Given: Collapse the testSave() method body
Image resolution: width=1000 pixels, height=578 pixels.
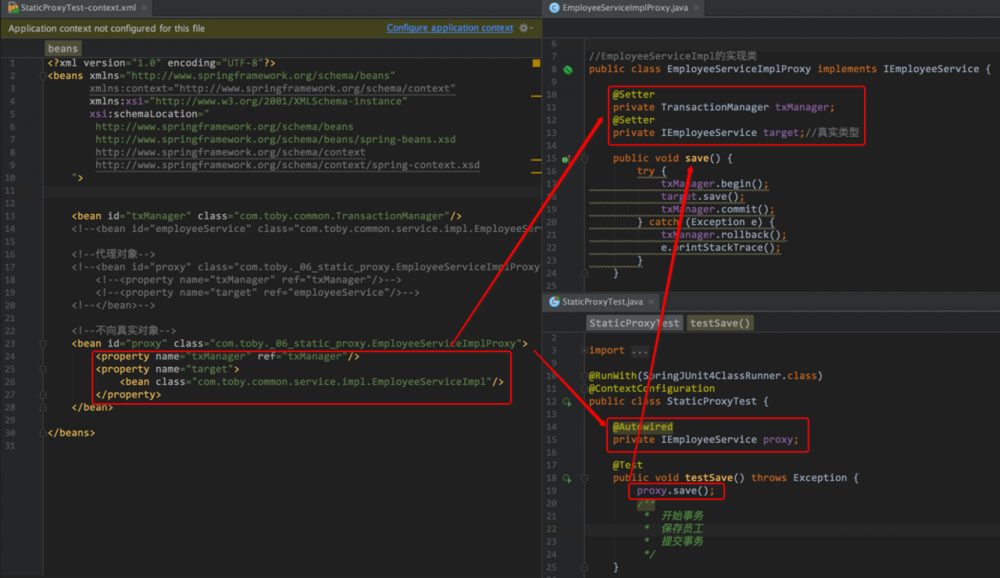Looking at the screenshot, I should [585, 478].
